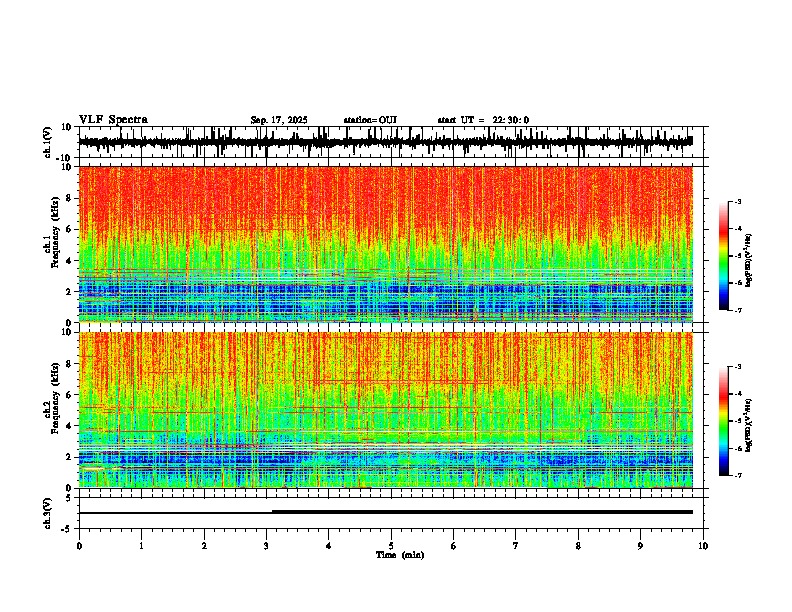Click the ch.1 colorbar log(PSD) unit label
Screen dimensions: 792x612
click(x=748, y=260)
